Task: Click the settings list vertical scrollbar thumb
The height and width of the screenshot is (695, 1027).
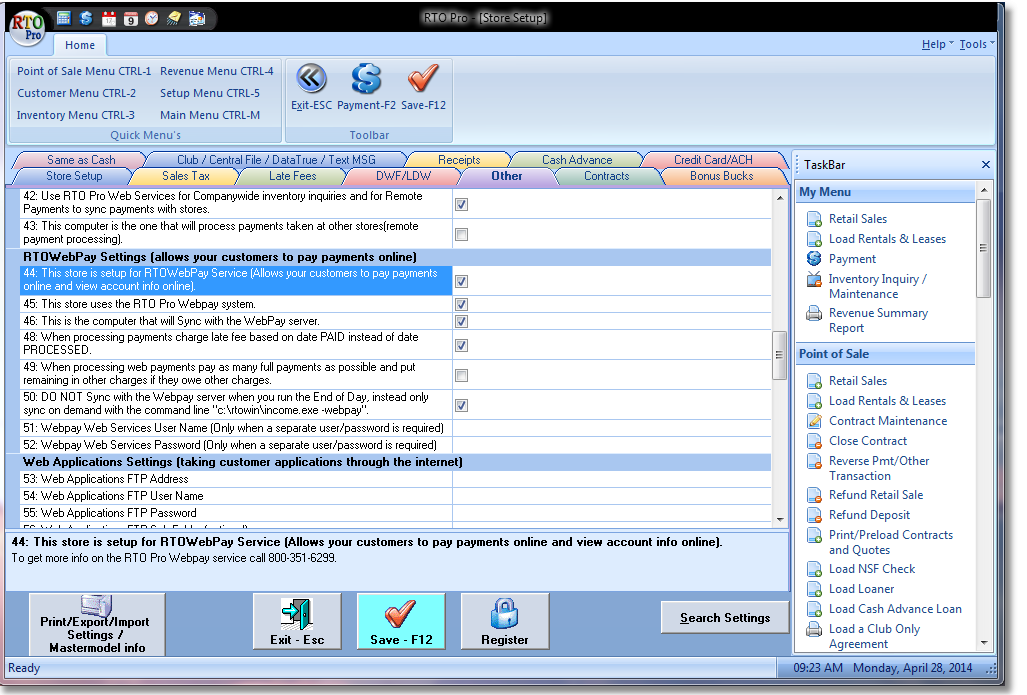Action: 780,357
